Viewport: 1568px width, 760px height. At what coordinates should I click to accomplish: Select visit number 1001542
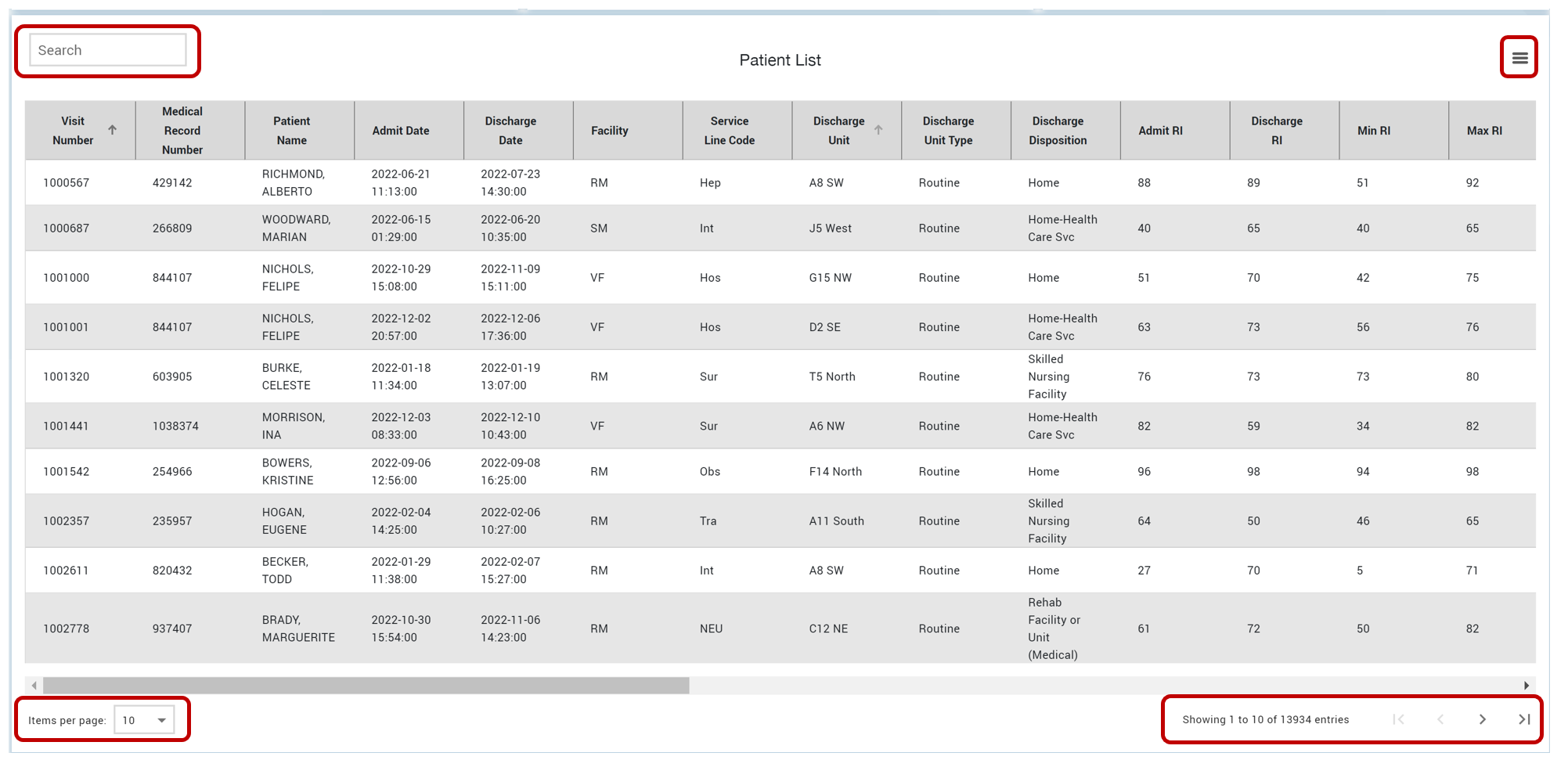(66, 471)
